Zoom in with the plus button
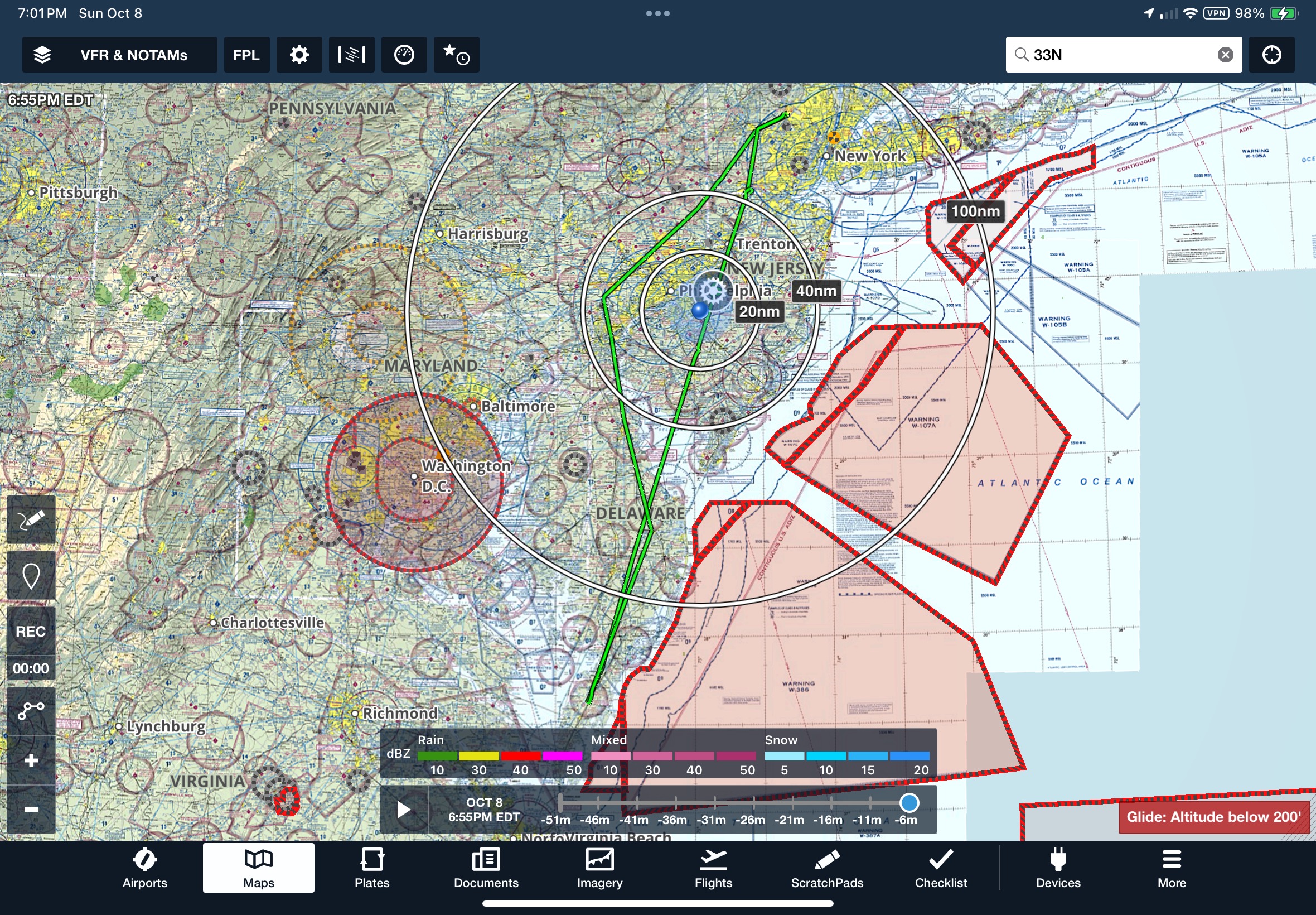The image size is (1316, 915). pos(31,760)
